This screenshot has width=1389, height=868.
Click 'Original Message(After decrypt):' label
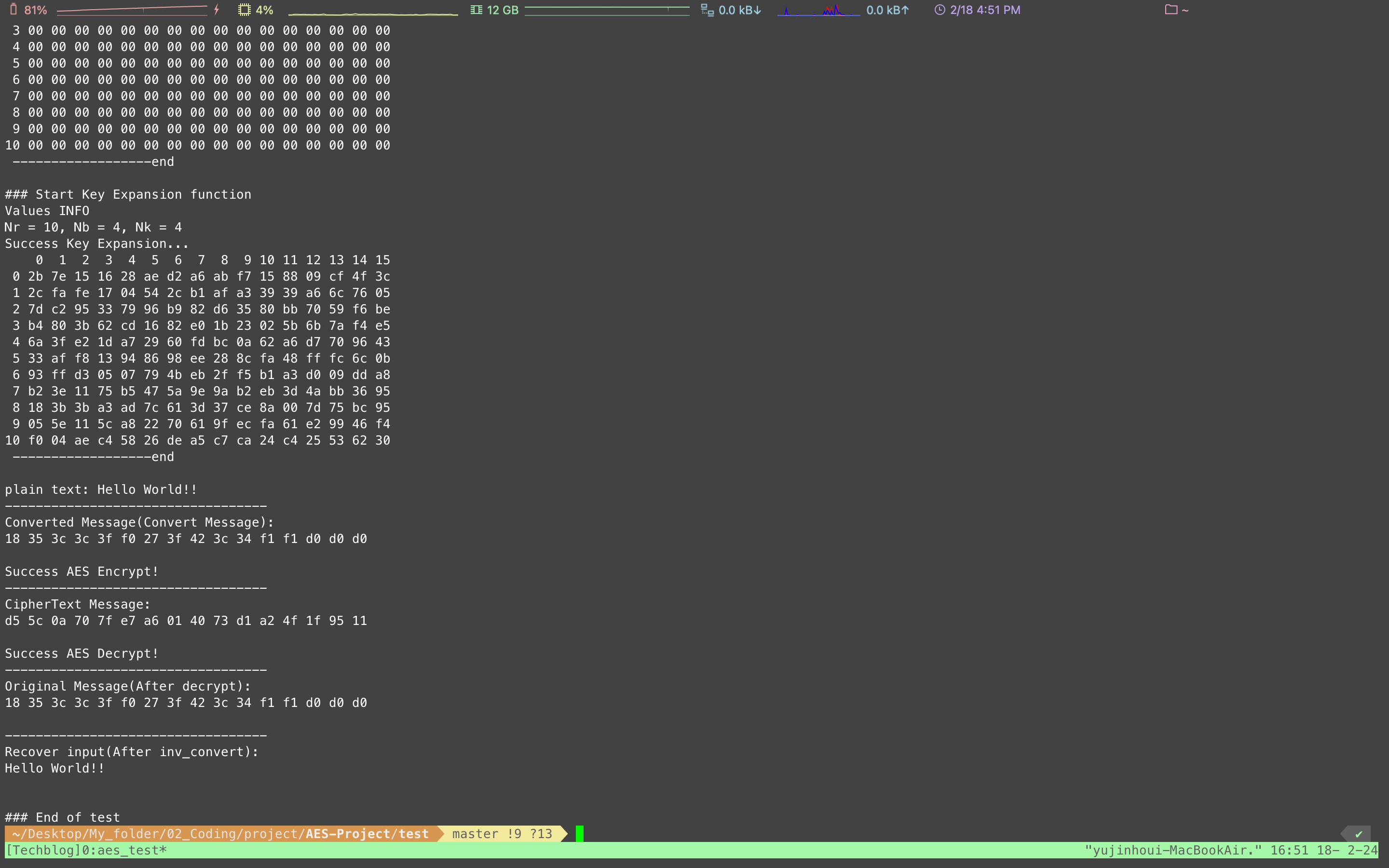(x=128, y=687)
